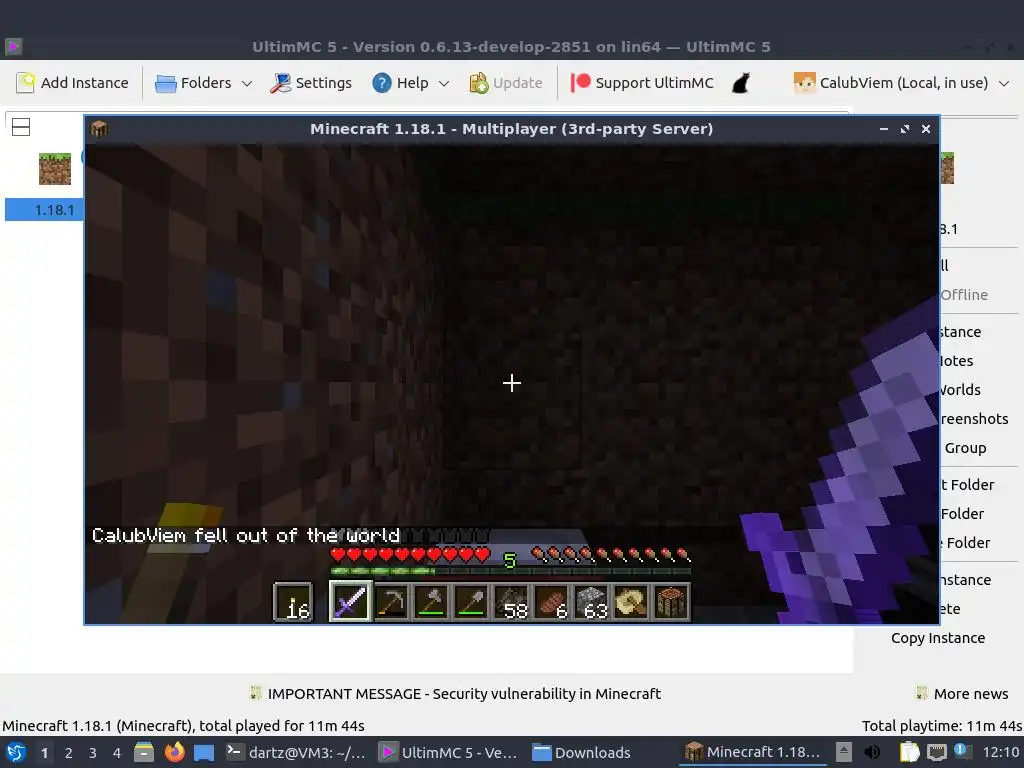1024x768 pixels.
Task: Click the update notifier tray icon
Action: (962, 751)
